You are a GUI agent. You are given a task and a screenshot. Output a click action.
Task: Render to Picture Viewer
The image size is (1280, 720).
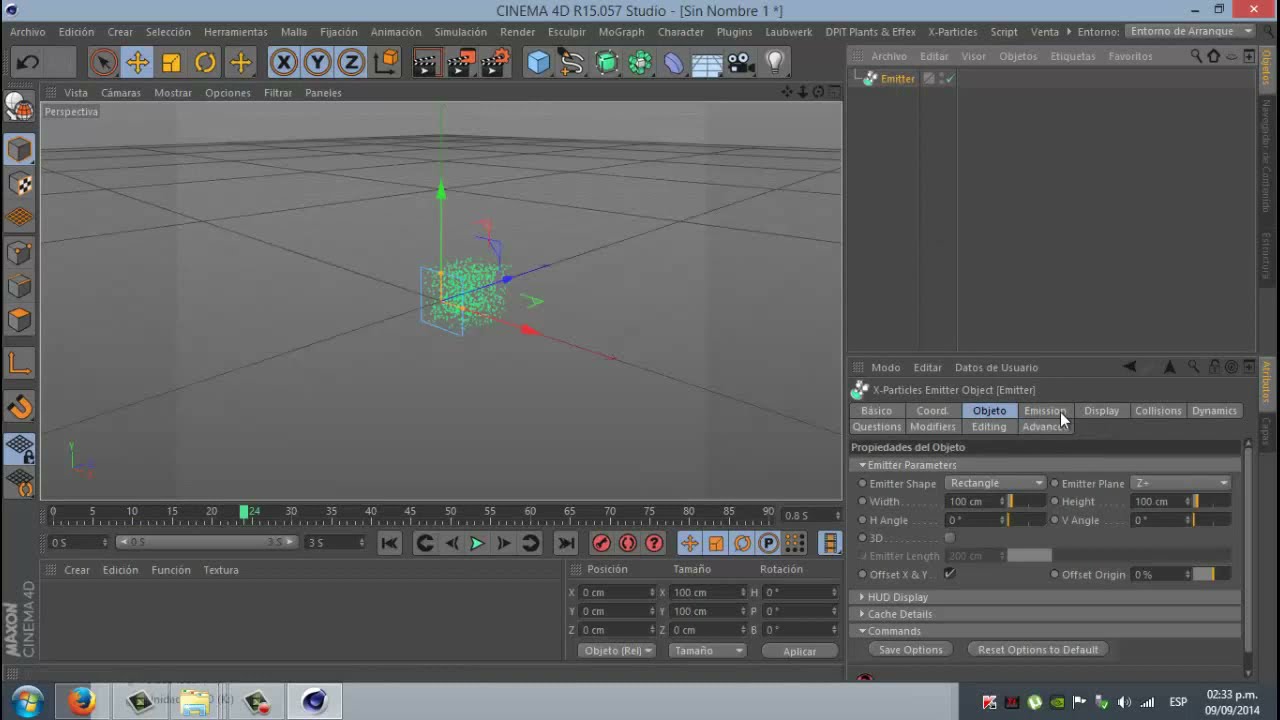(x=460, y=63)
